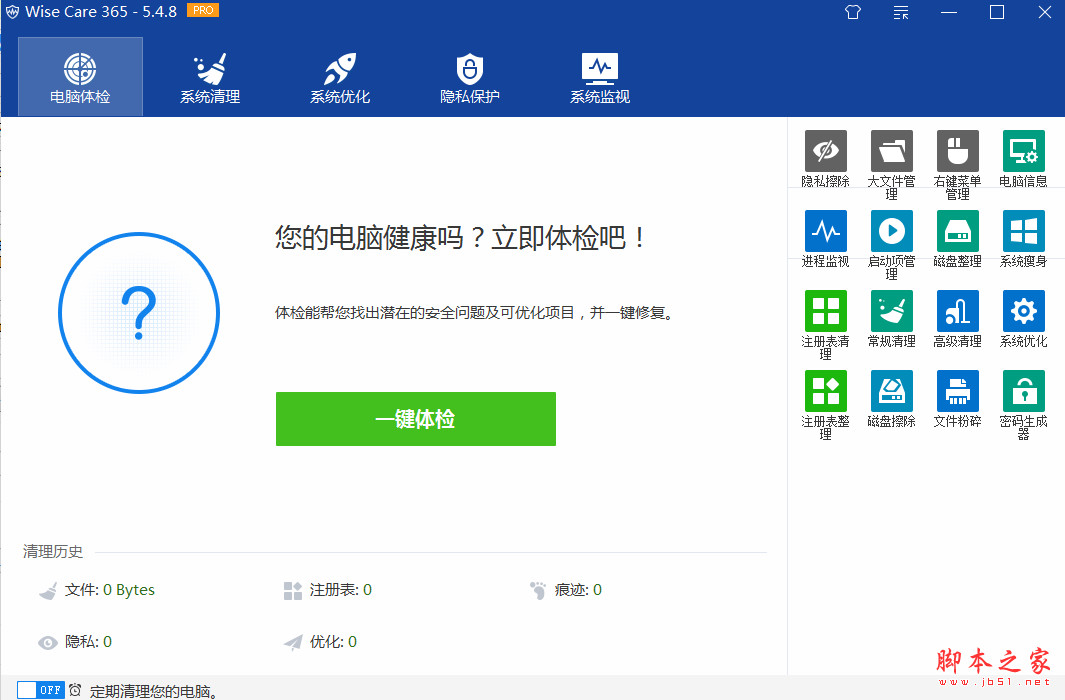Click the 您的电脑健康吗 headline text

(x=461, y=238)
